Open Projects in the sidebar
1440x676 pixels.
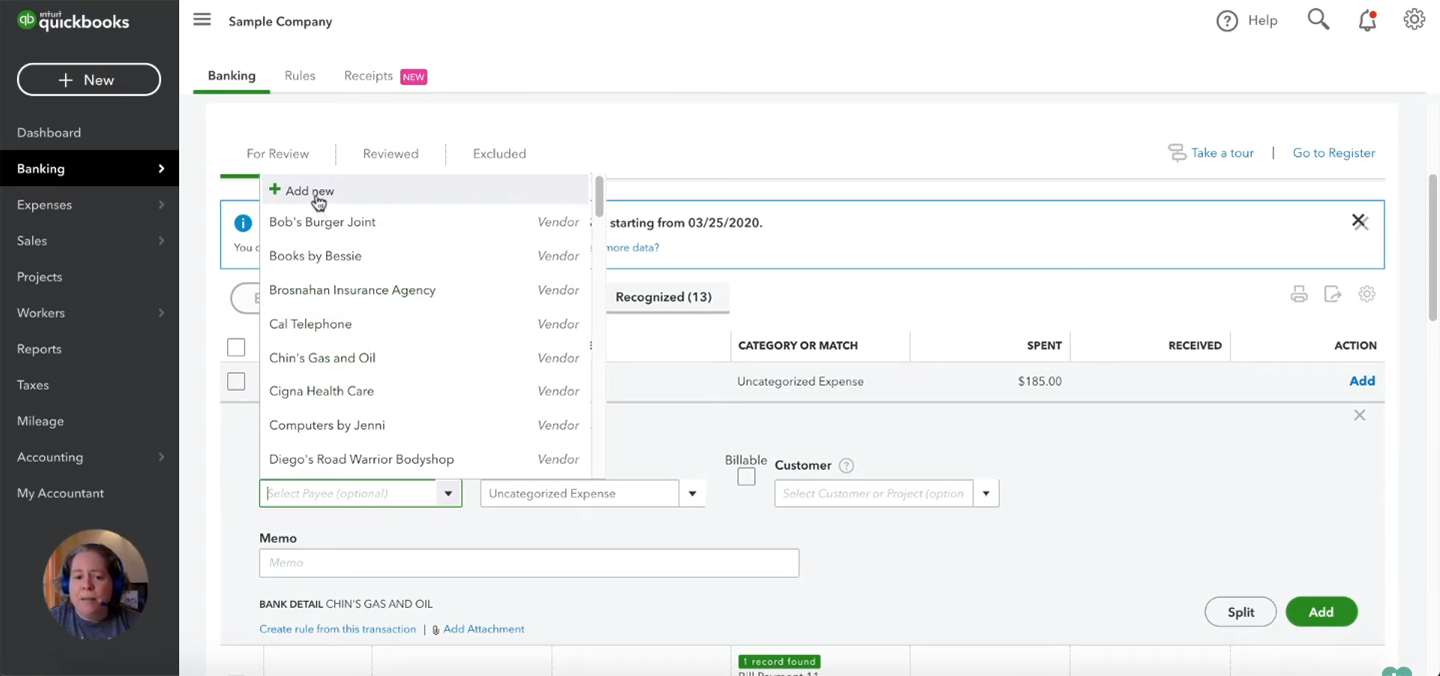(39, 277)
